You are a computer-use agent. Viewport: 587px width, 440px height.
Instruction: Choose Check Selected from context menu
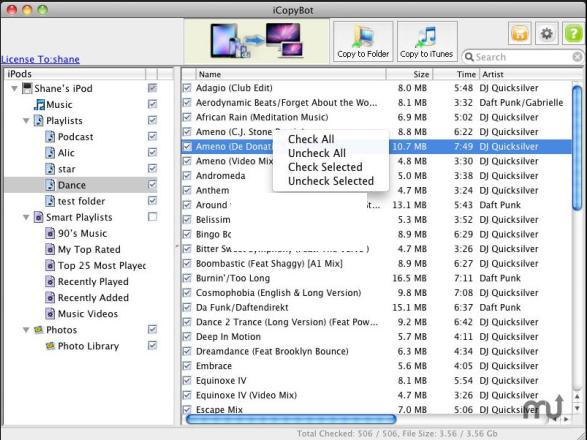tap(325, 167)
